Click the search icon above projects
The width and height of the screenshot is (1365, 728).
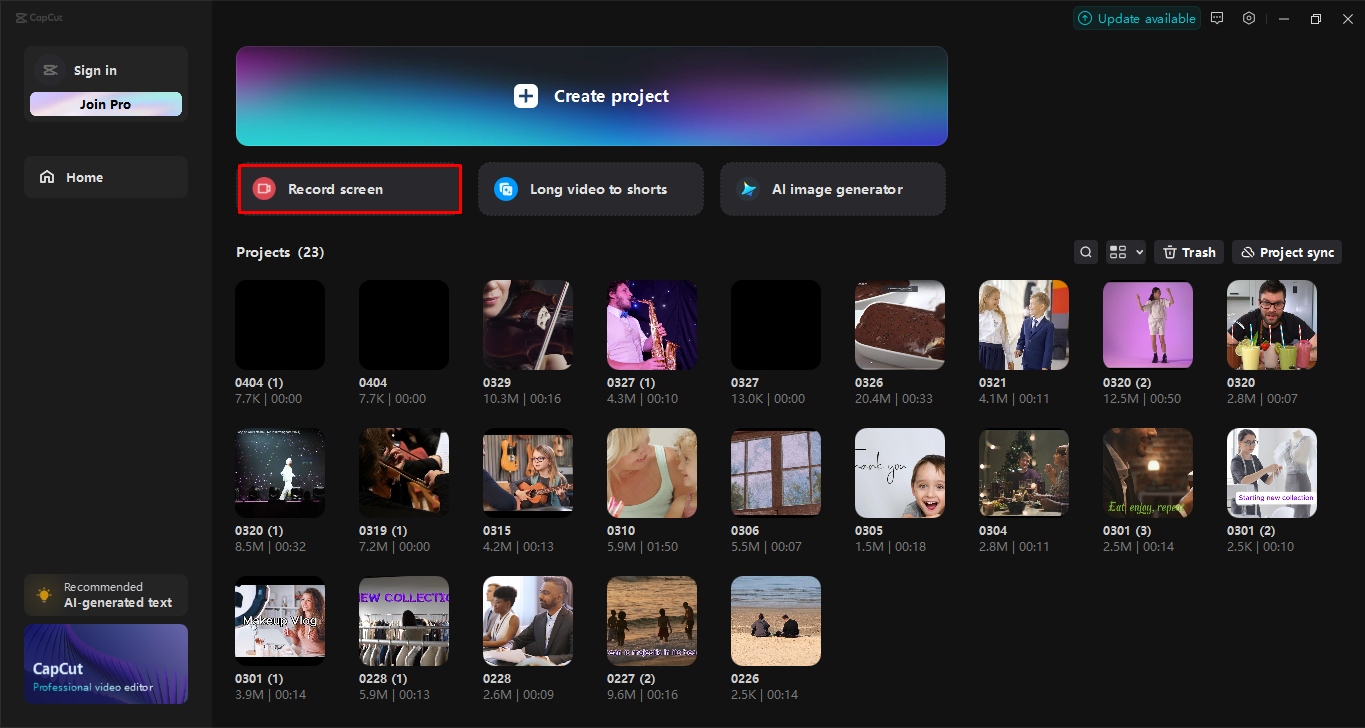click(1086, 251)
